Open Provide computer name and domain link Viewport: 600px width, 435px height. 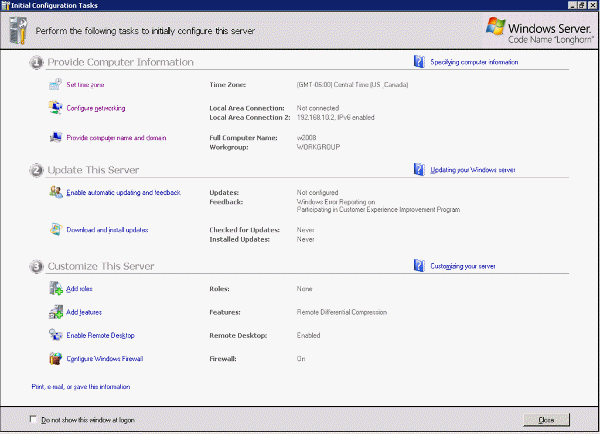116,138
